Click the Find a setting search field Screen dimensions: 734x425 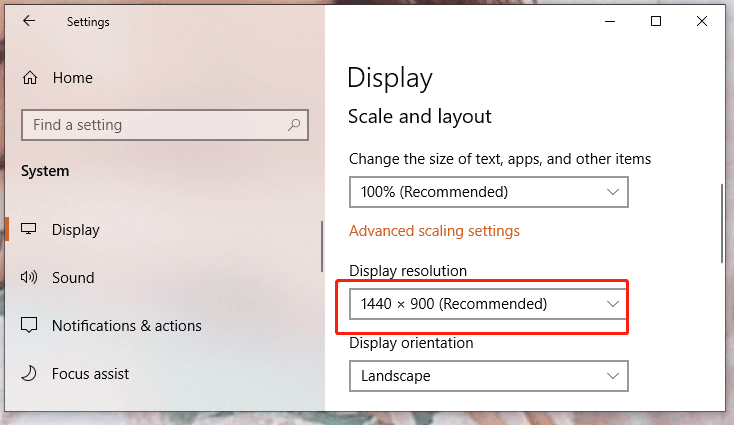[165, 125]
